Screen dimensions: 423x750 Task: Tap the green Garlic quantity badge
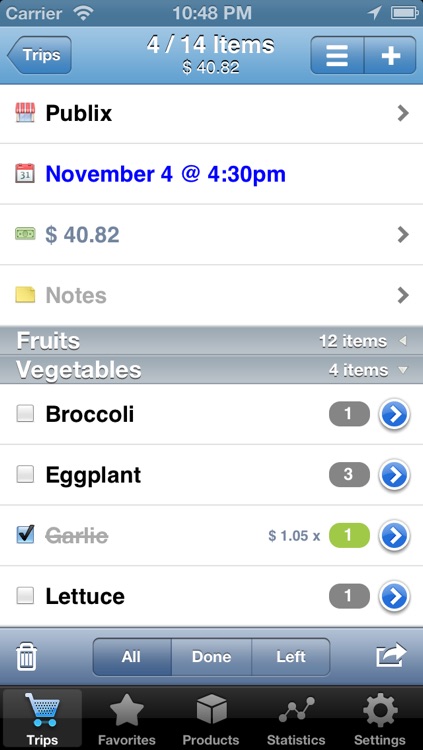349,536
